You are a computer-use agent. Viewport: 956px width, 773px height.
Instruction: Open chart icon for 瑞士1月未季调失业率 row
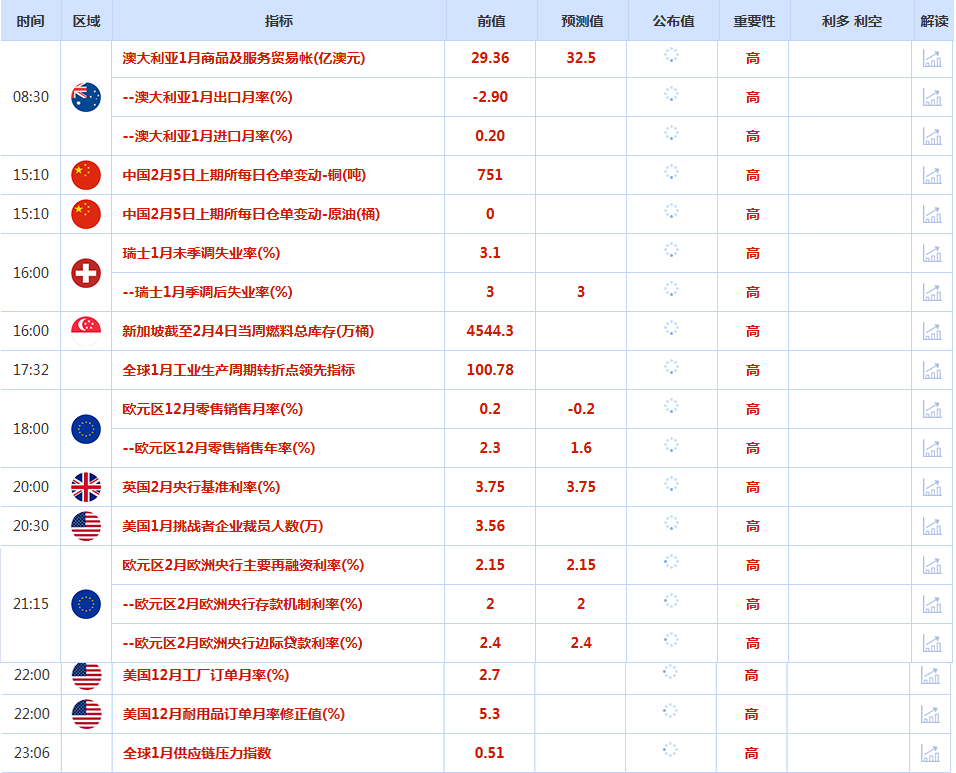point(932,254)
